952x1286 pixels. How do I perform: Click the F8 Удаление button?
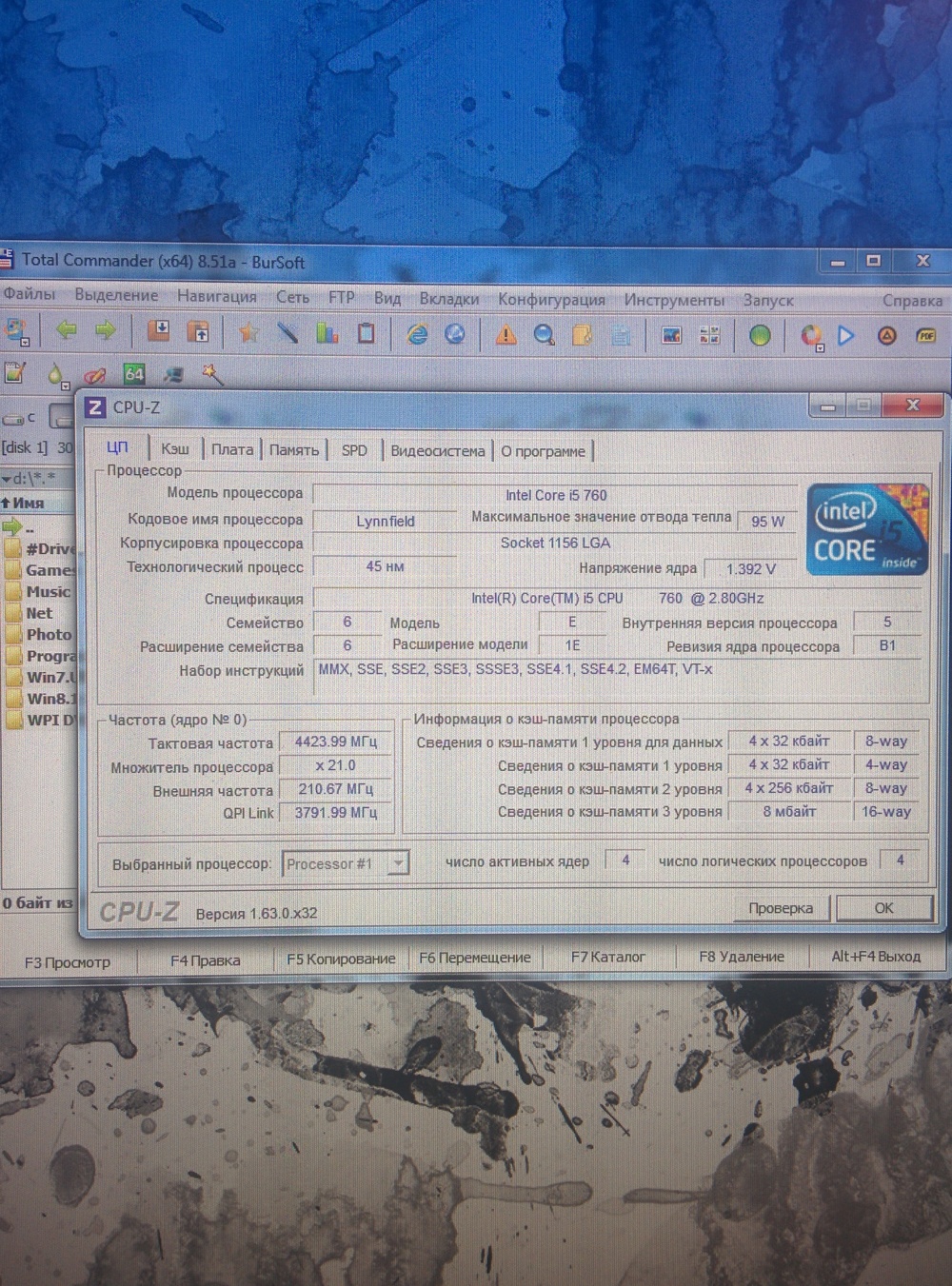coord(742,957)
